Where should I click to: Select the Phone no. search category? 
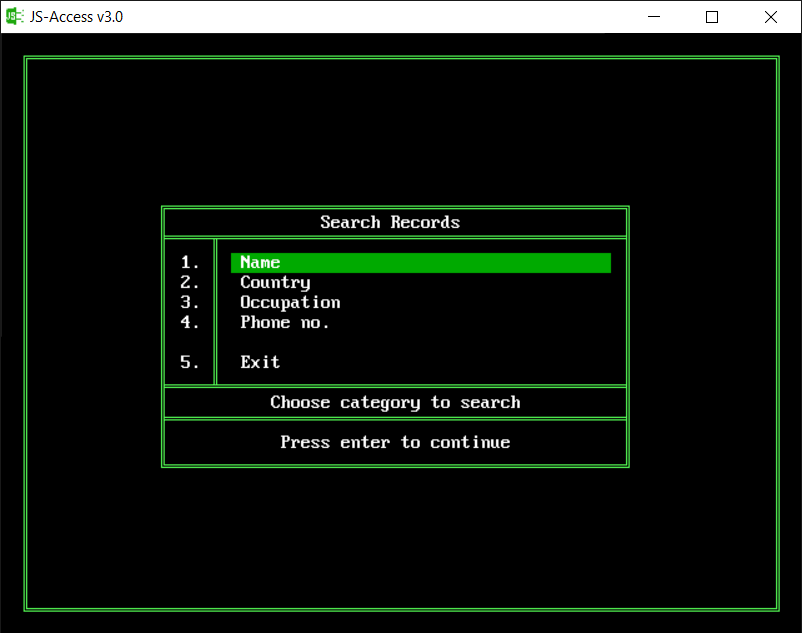[x=284, y=322]
